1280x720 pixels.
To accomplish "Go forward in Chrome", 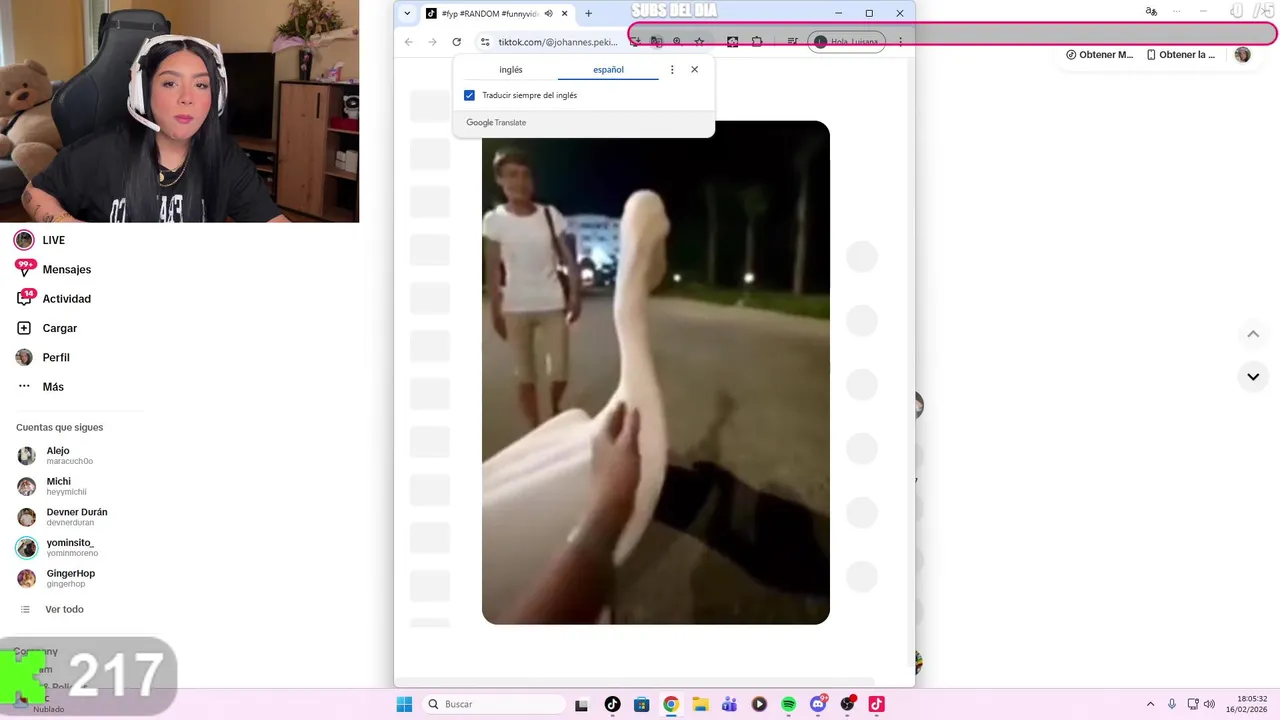I will point(432,42).
